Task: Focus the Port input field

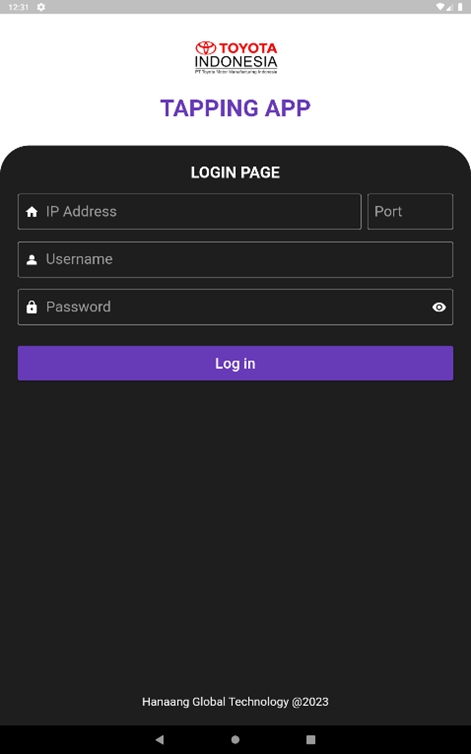Action: click(410, 212)
